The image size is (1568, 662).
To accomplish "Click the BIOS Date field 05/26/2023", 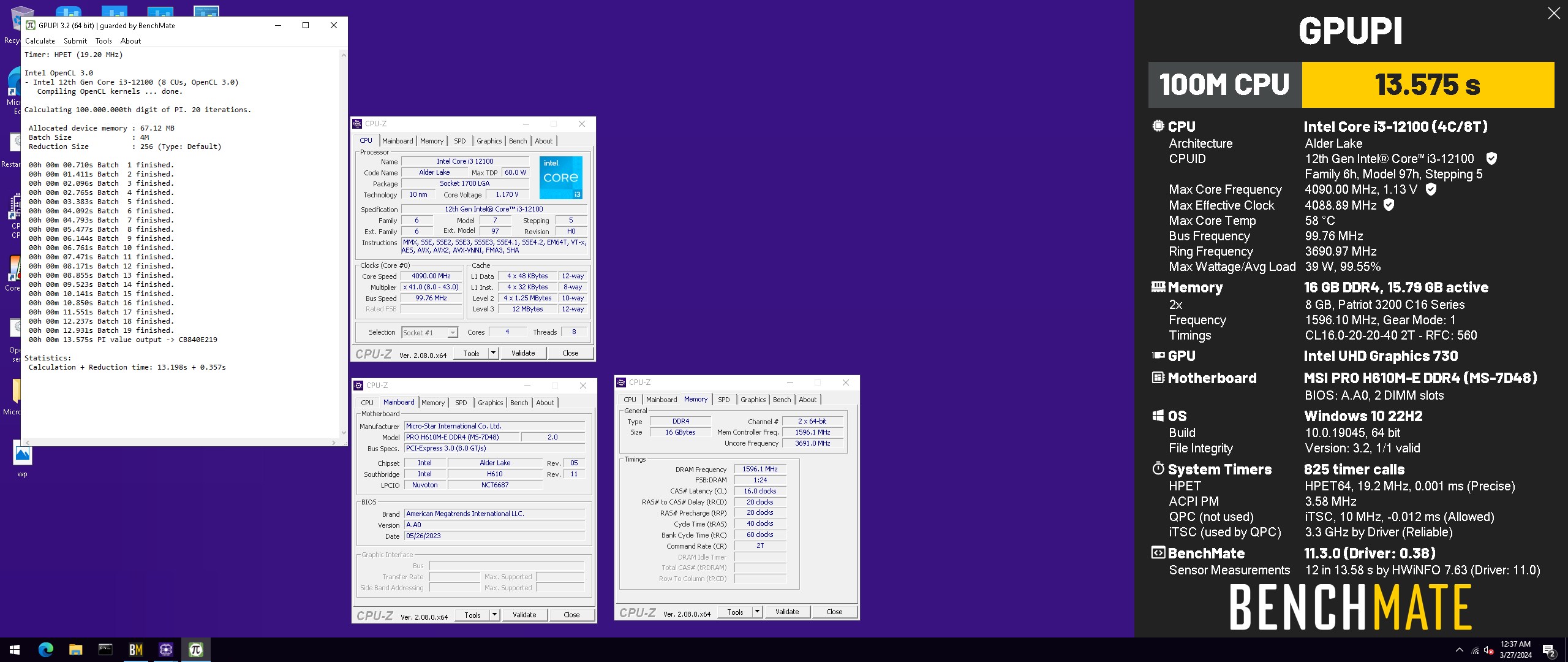I will [x=494, y=536].
